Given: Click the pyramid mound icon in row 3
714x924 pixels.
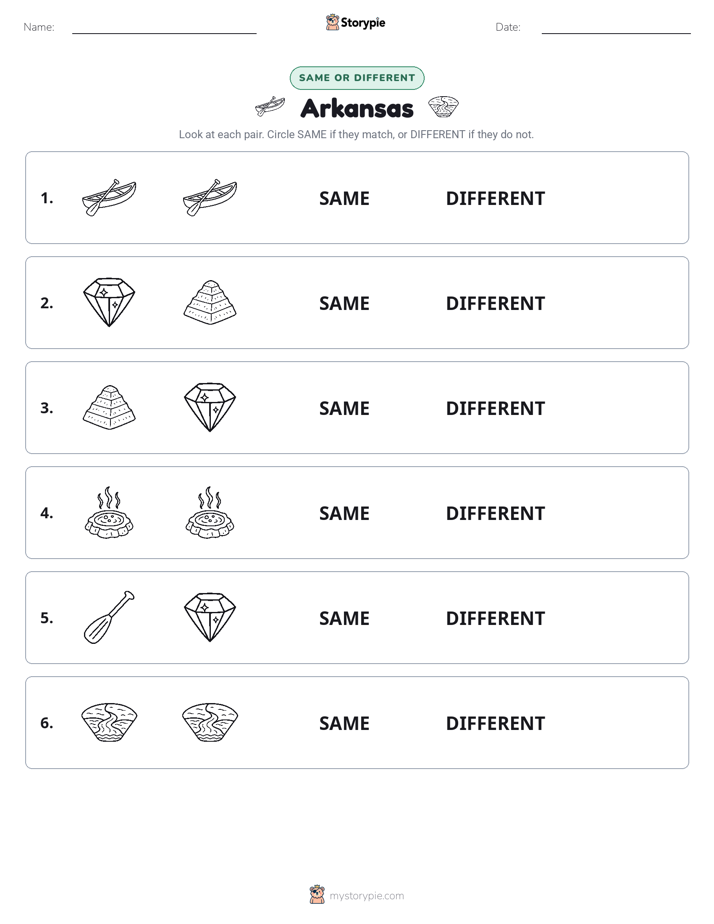Looking at the screenshot, I should [109, 407].
